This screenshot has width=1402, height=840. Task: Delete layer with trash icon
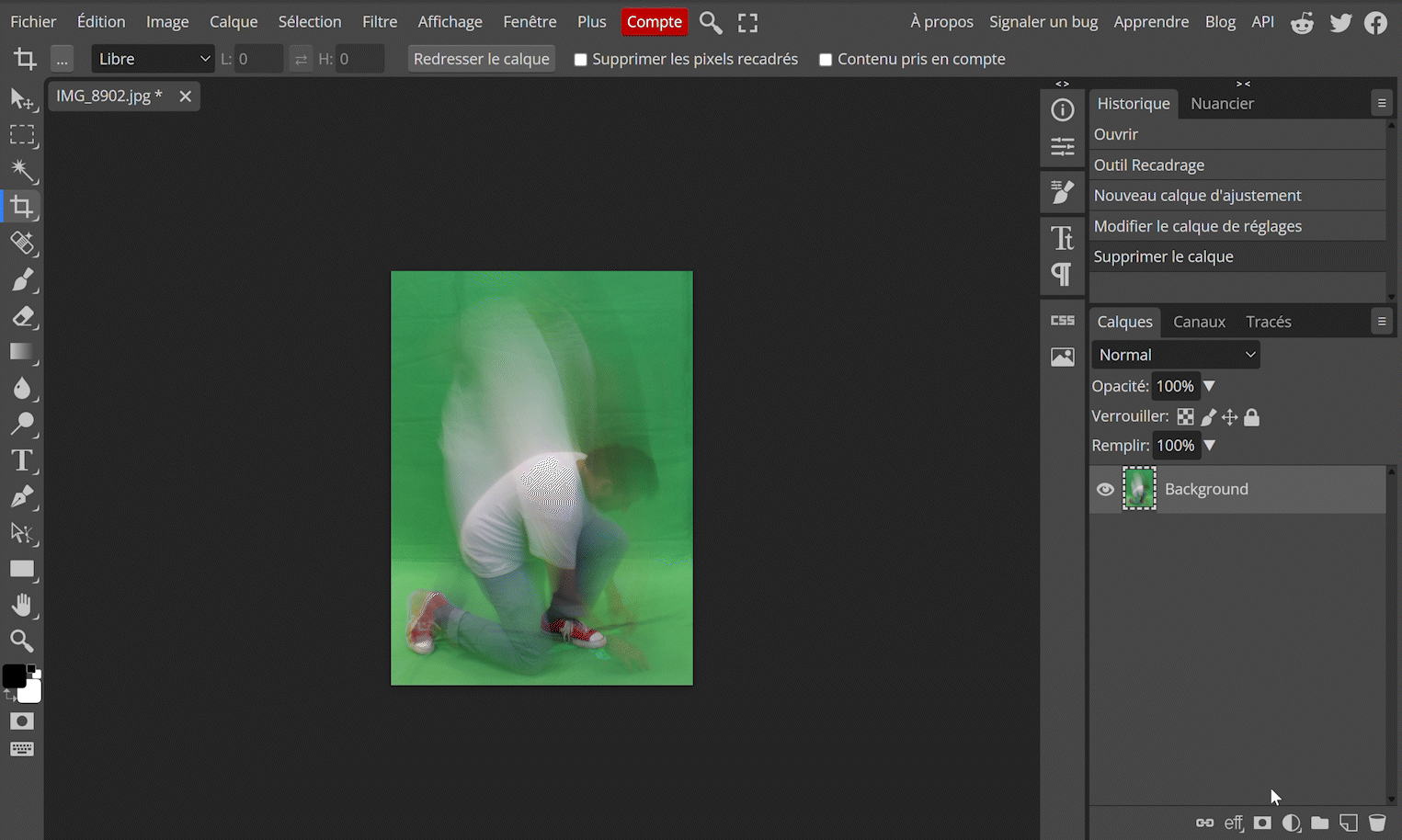click(x=1377, y=823)
